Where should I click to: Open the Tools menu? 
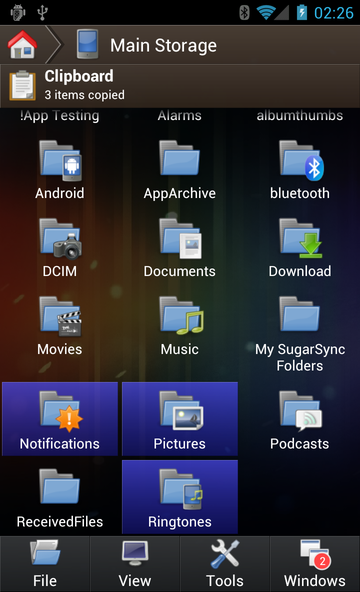[225, 564]
